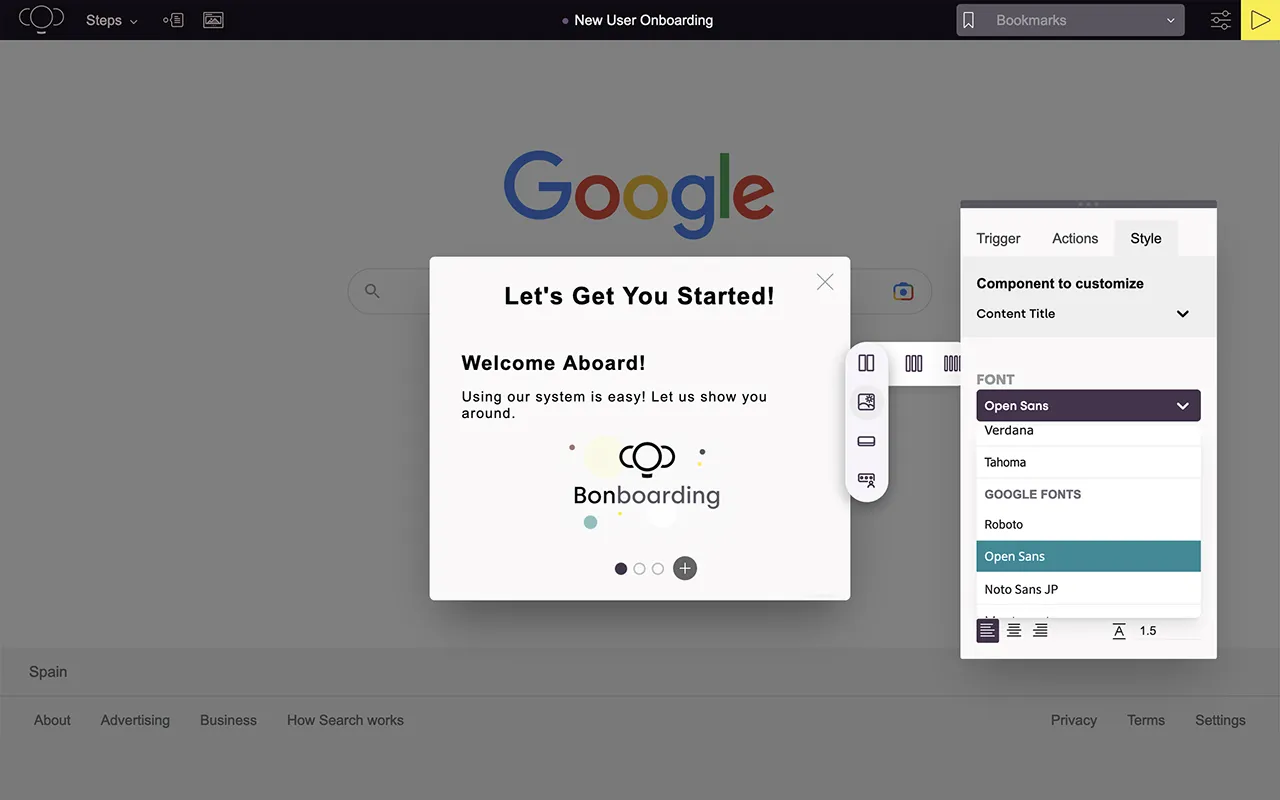
Task: Toggle left text alignment
Action: [987, 630]
